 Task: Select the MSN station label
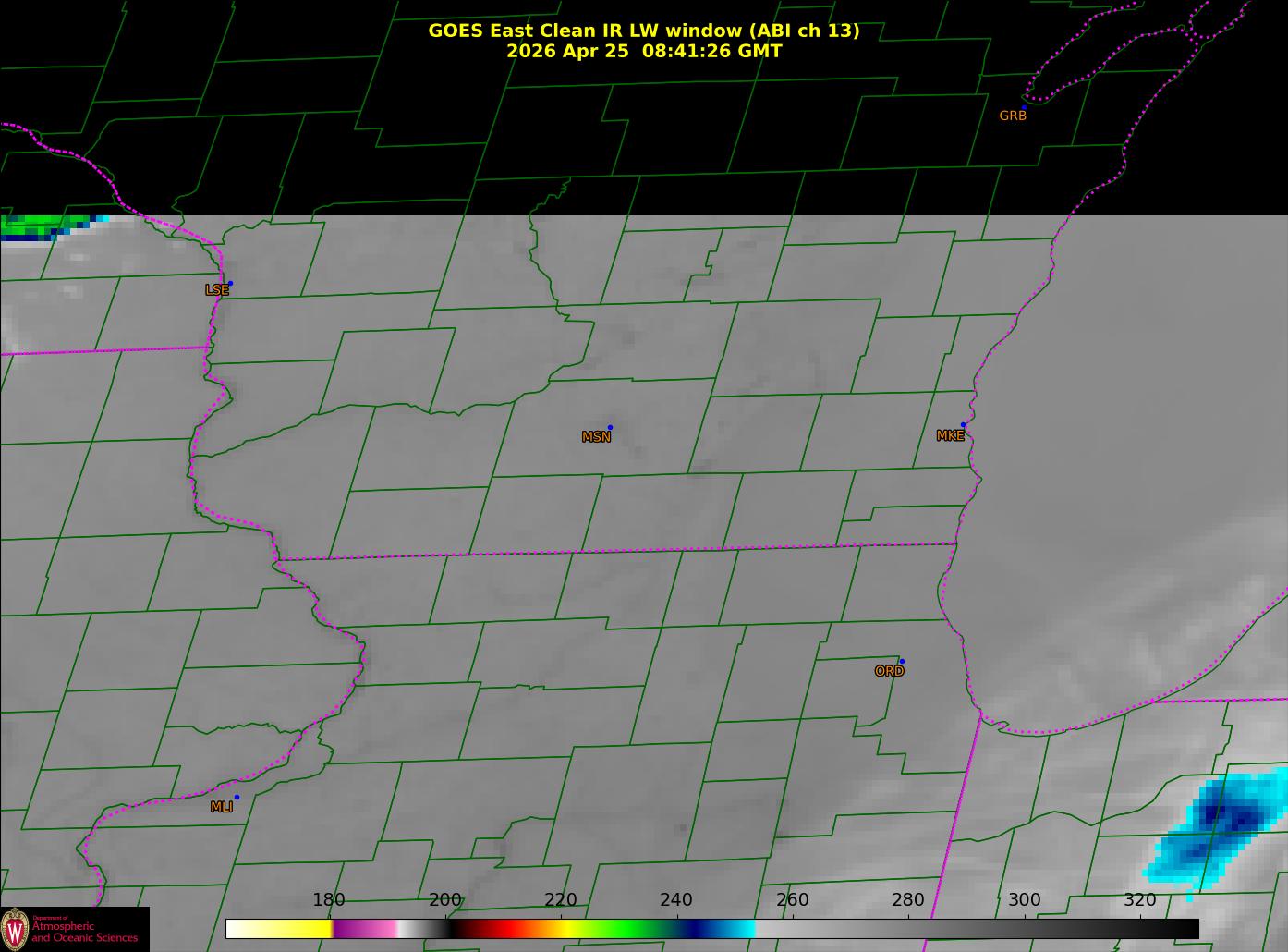click(x=596, y=437)
